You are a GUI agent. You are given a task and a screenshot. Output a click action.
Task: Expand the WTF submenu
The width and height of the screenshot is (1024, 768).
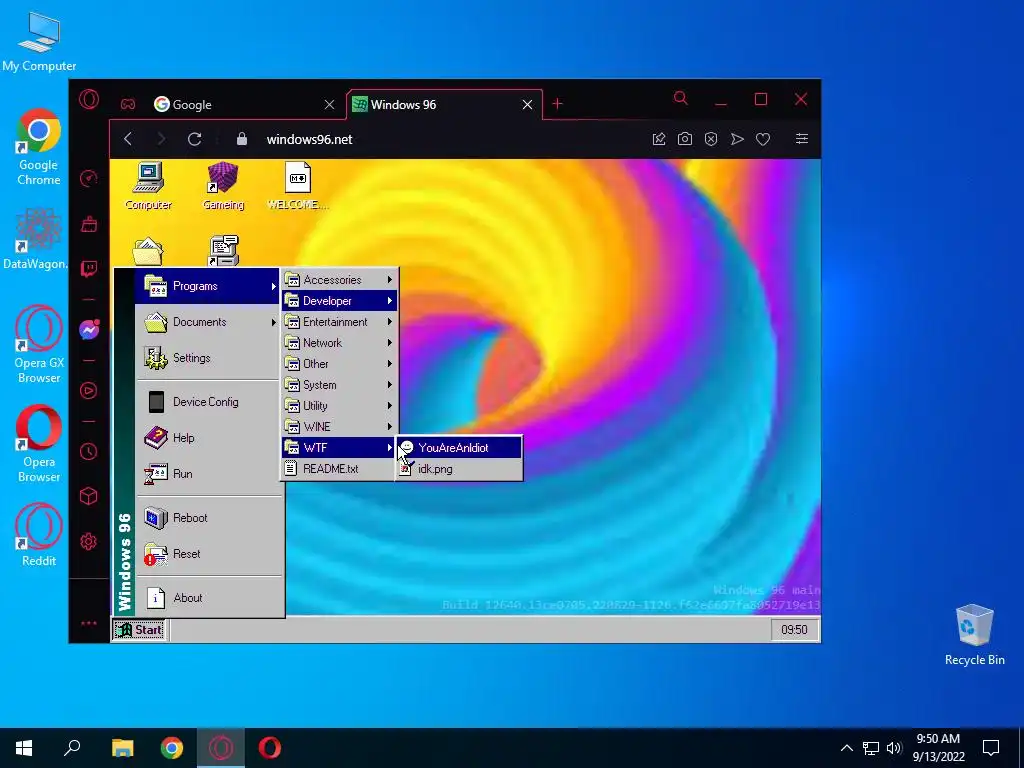tap(340, 447)
